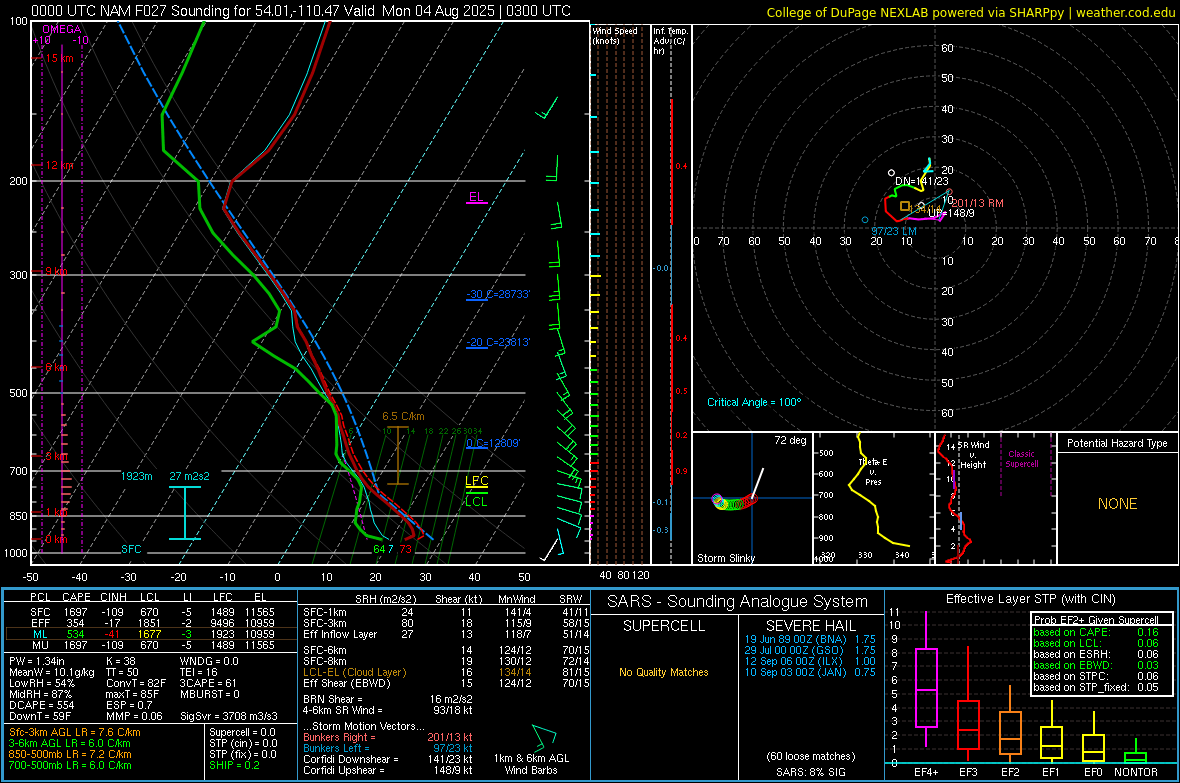Click the SHIP = 0.2 value
Screen dimensions: 1180x783
pyautogui.click(x=234, y=765)
